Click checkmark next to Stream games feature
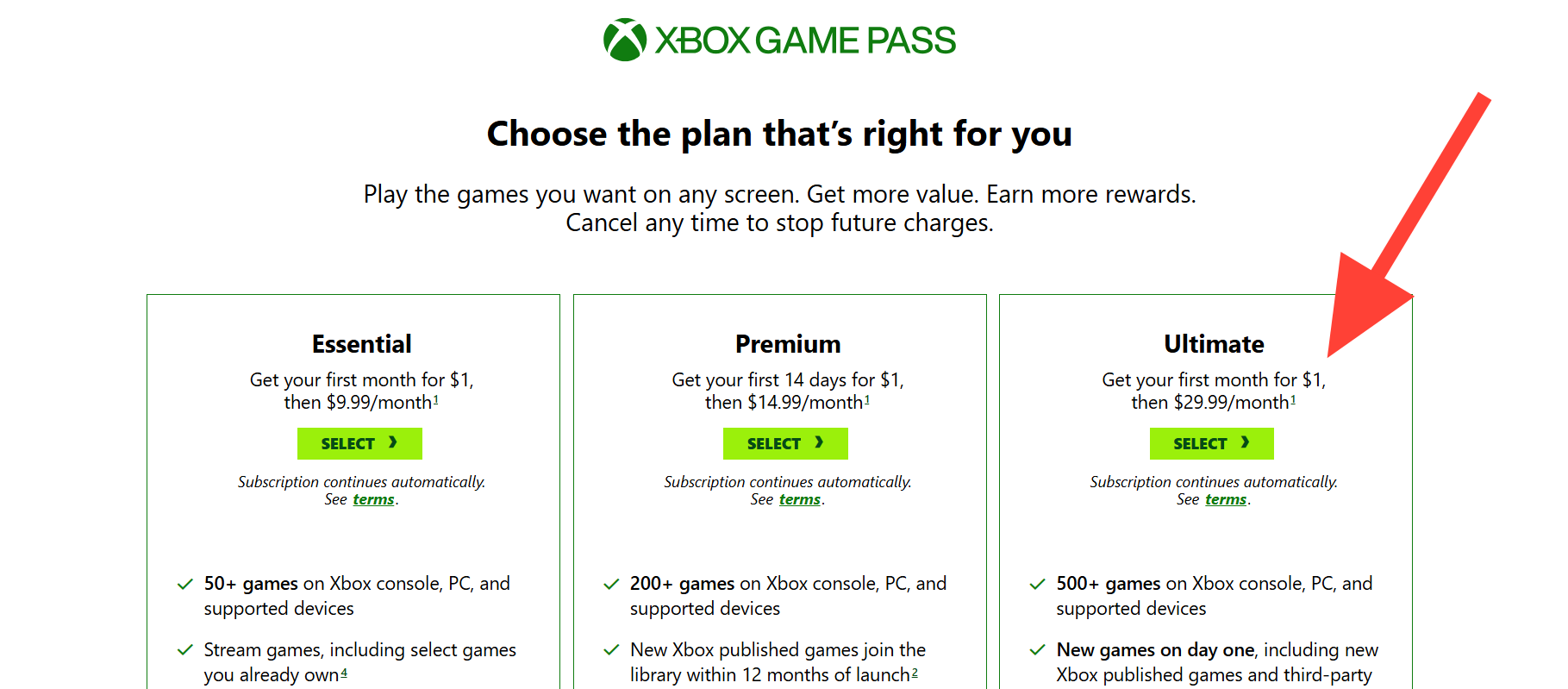 [x=184, y=650]
